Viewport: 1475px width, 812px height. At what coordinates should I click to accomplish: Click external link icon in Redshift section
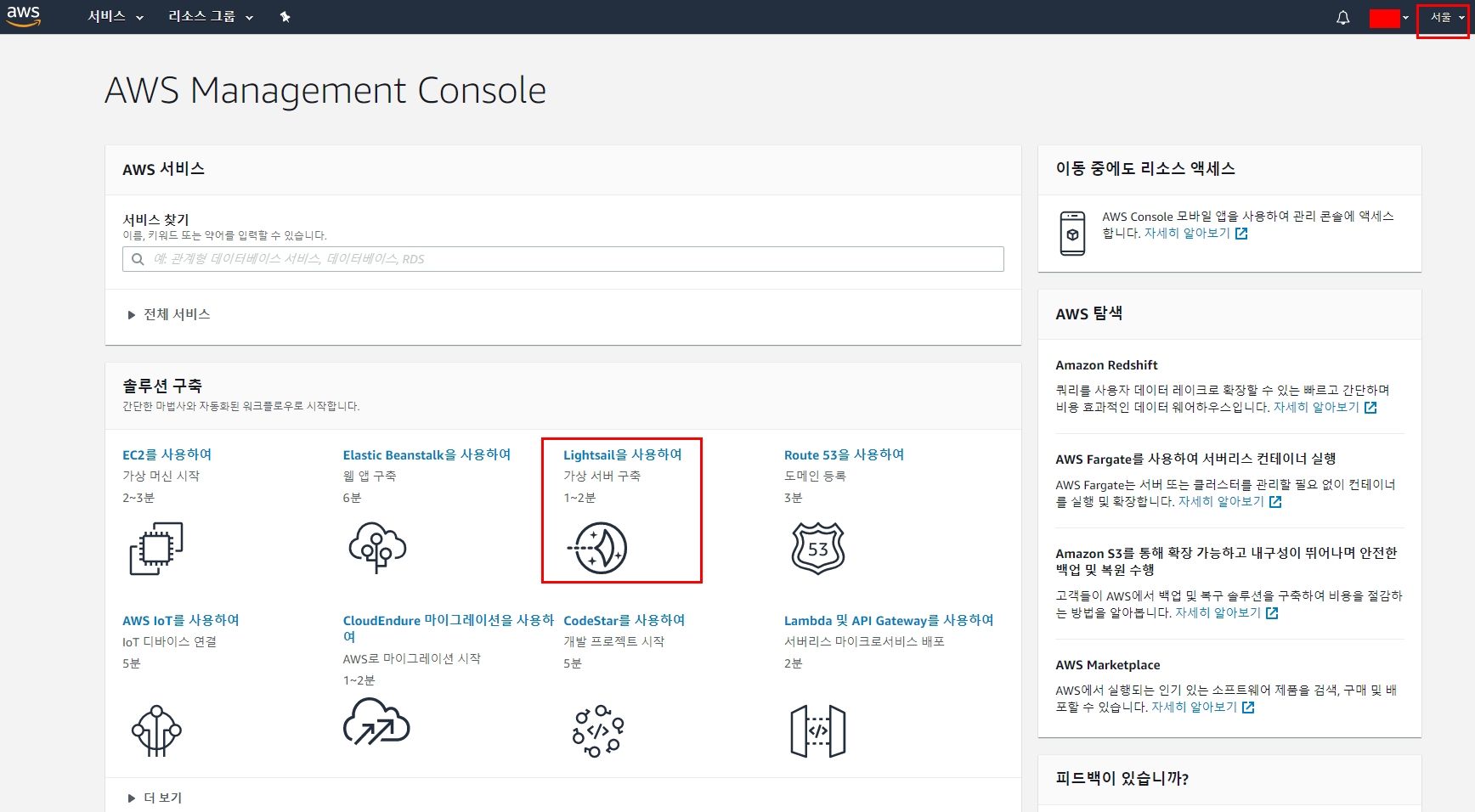point(1370,408)
